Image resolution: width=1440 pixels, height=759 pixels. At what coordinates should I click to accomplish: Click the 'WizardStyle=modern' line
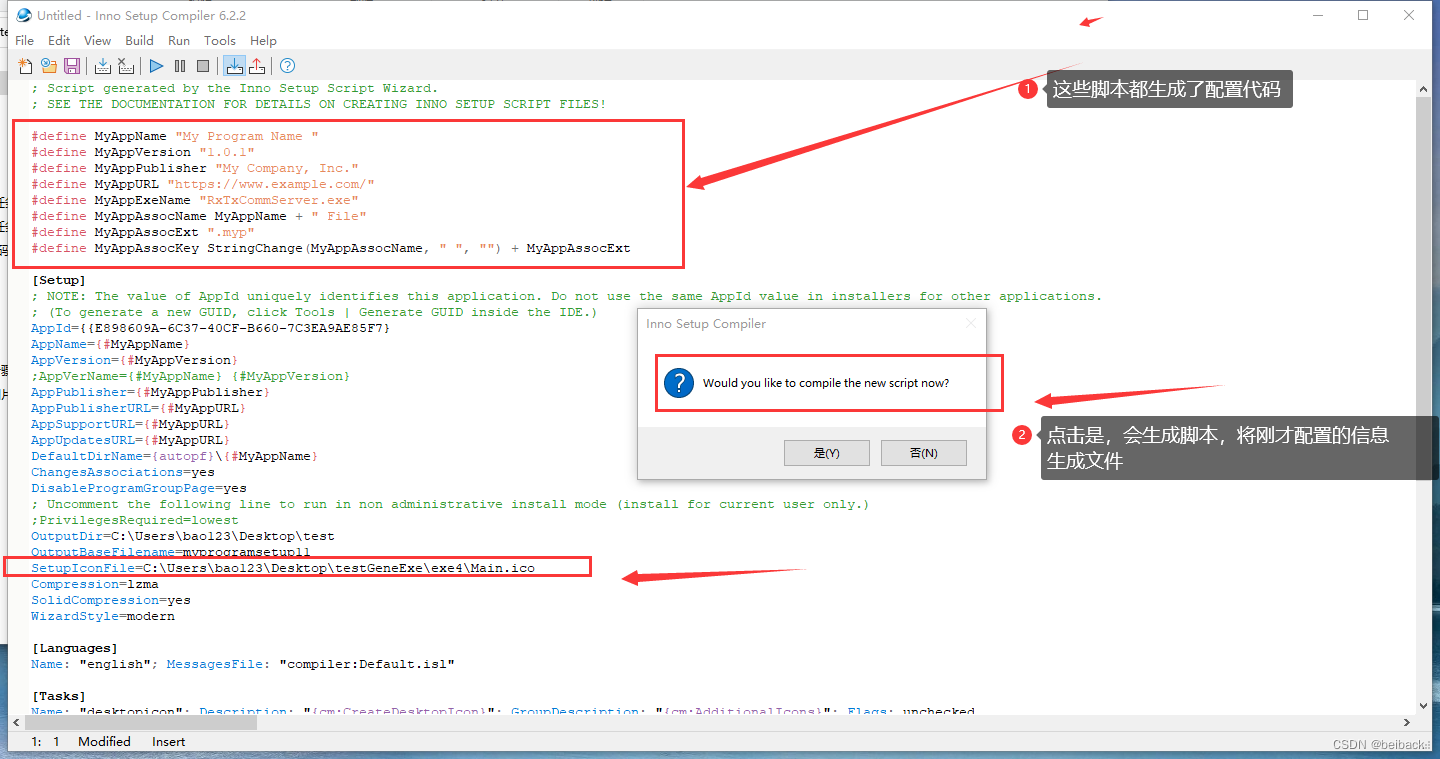point(103,616)
